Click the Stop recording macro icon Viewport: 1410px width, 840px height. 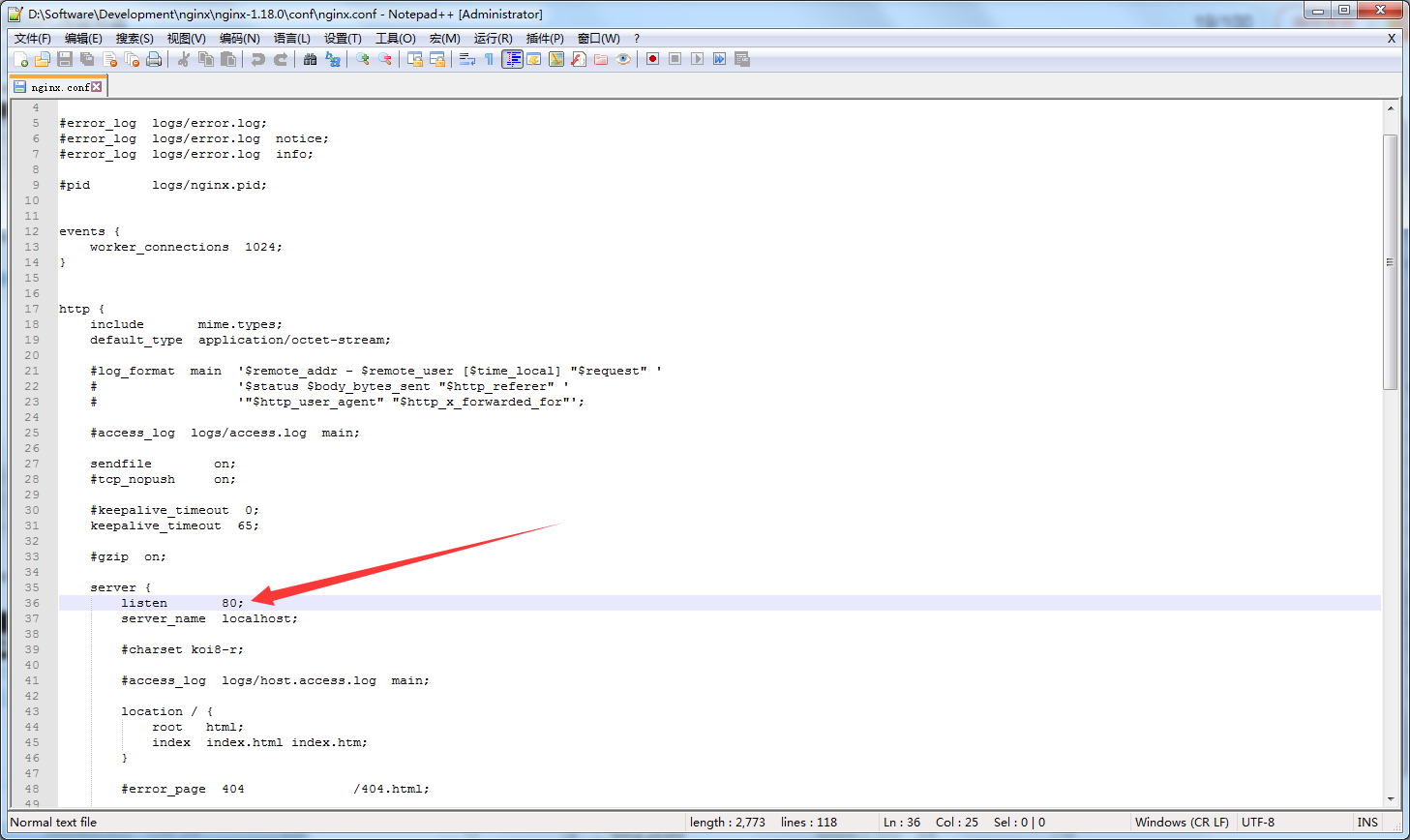point(675,59)
